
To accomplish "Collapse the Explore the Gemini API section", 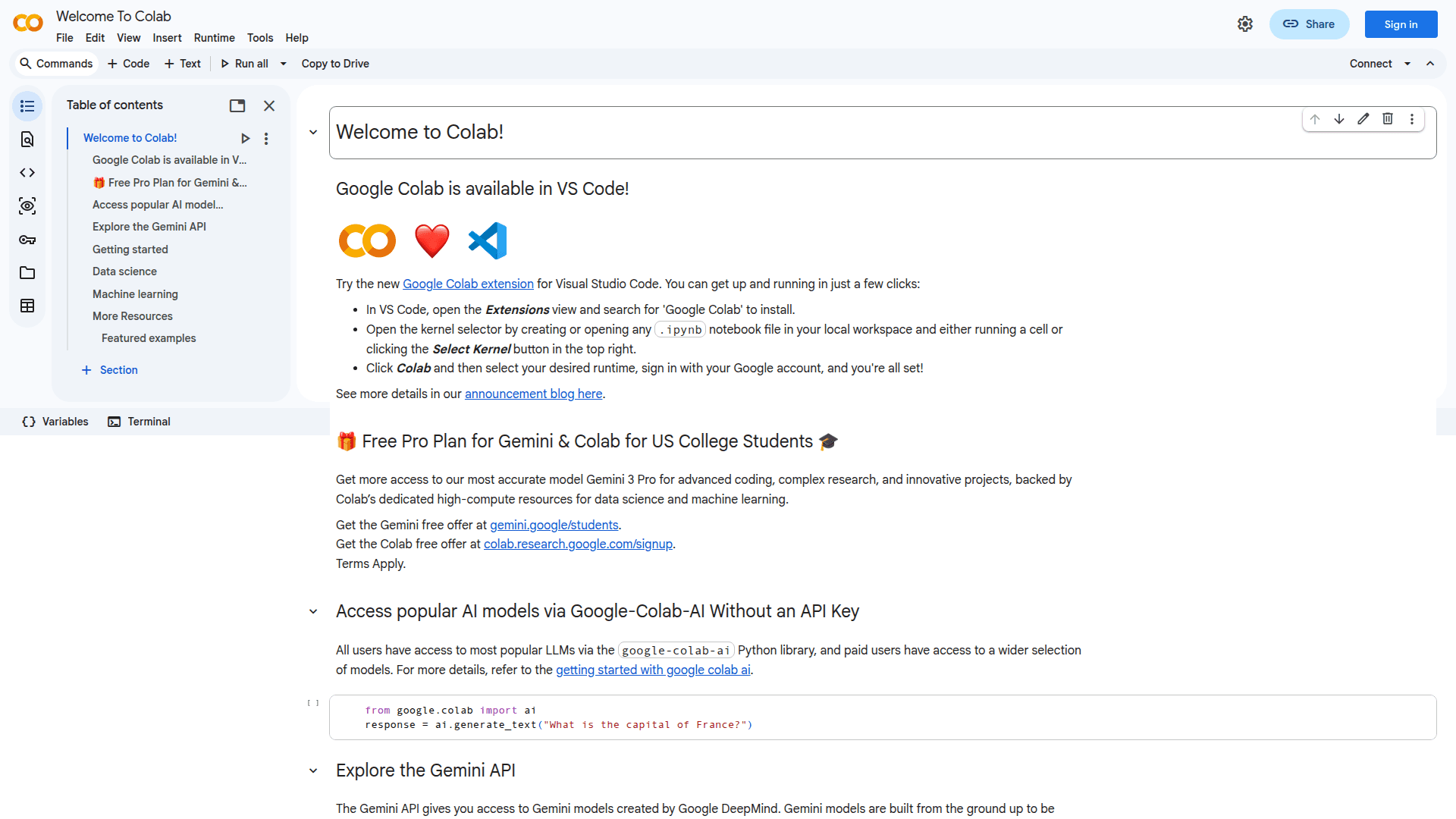I will (313, 770).
